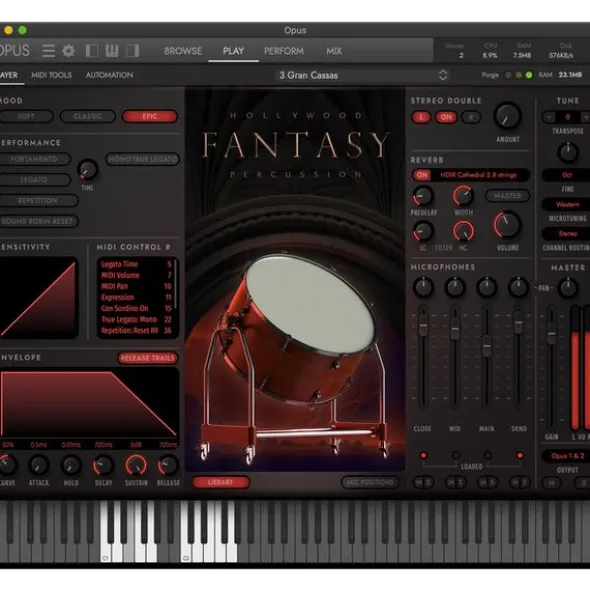The height and width of the screenshot is (591, 590).
Task: Adjust the envelope Attack knob
Action: click(38, 466)
